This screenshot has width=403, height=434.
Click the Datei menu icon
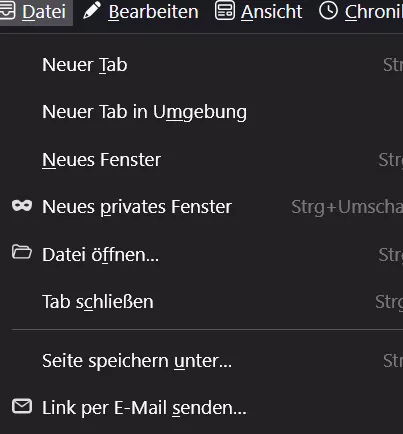click(x=7, y=11)
